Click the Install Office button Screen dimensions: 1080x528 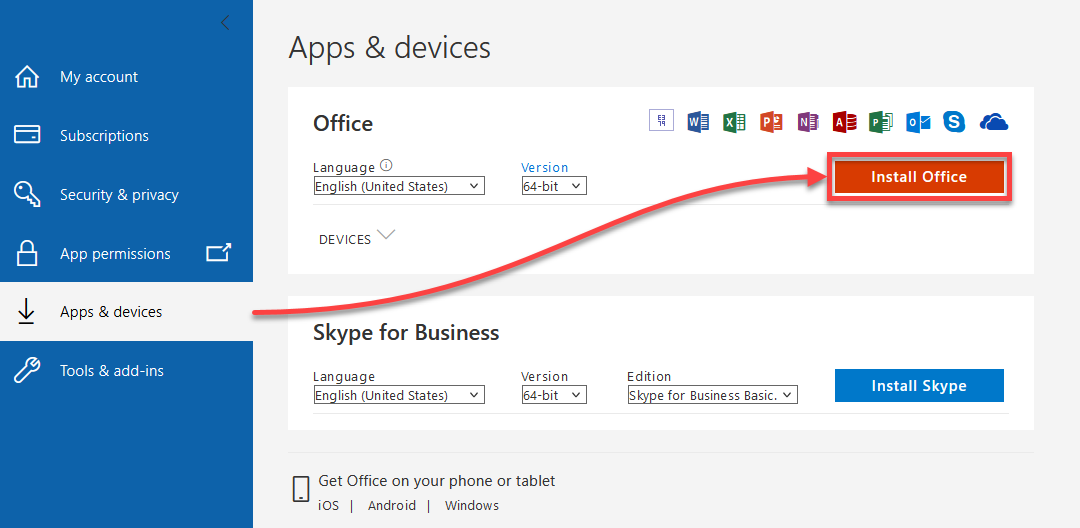click(919, 177)
